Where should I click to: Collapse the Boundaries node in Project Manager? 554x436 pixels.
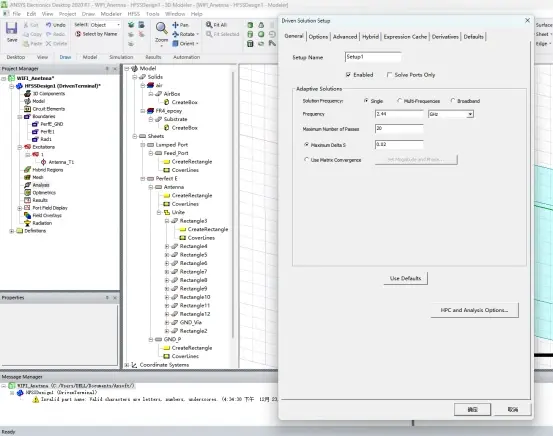[x=20, y=117]
